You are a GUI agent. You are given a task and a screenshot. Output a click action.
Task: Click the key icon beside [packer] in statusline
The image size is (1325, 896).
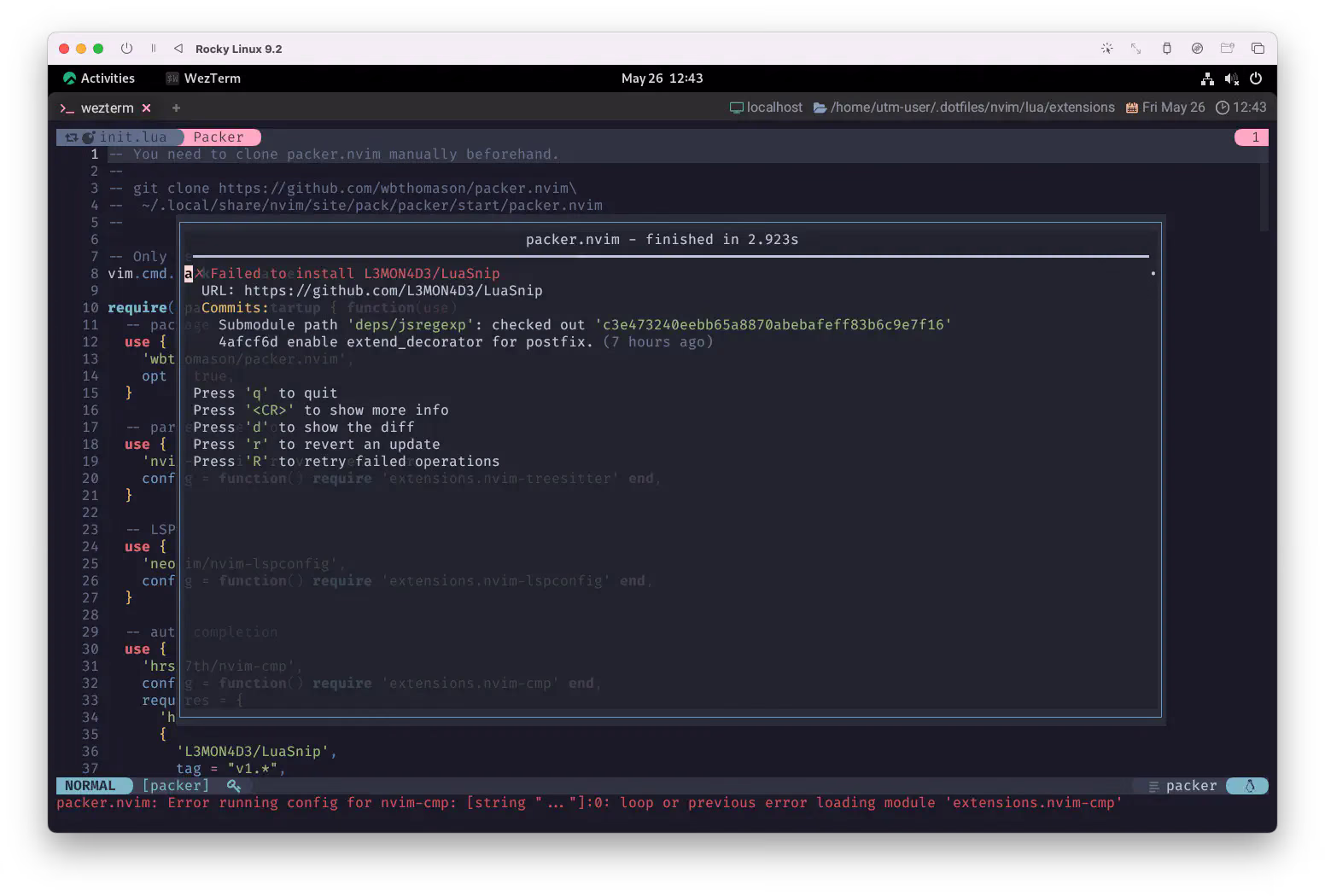(x=233, y=786)
